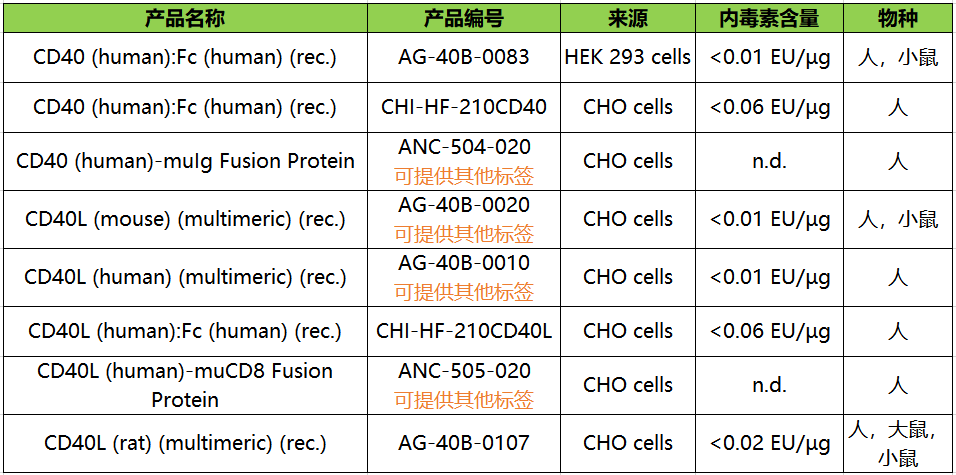Open 可提供其他标签 link under ANC-504-020
Viewport: 956px width, 475px height.
coord(463,176)
